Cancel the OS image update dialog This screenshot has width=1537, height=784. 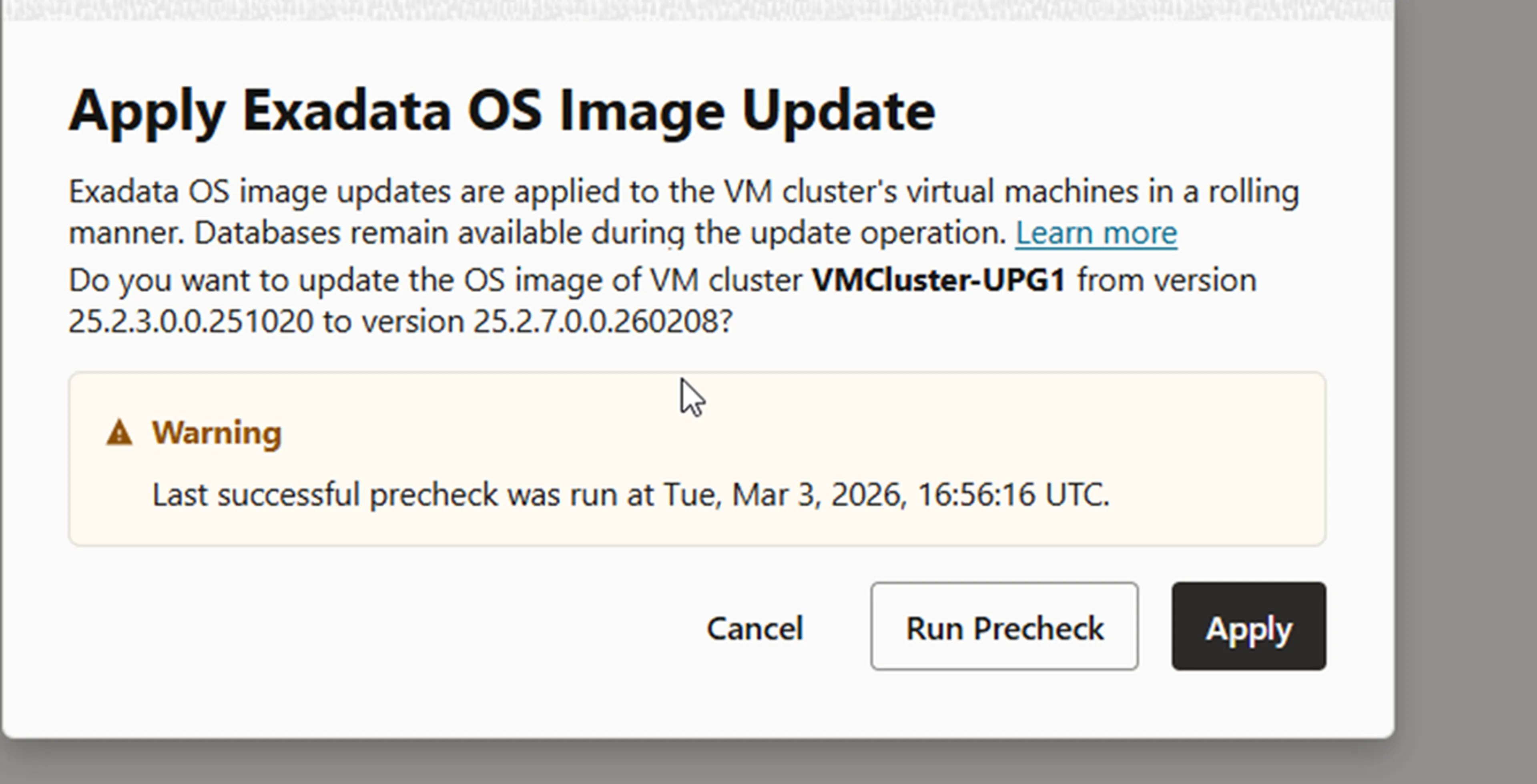tap(755, 628)
